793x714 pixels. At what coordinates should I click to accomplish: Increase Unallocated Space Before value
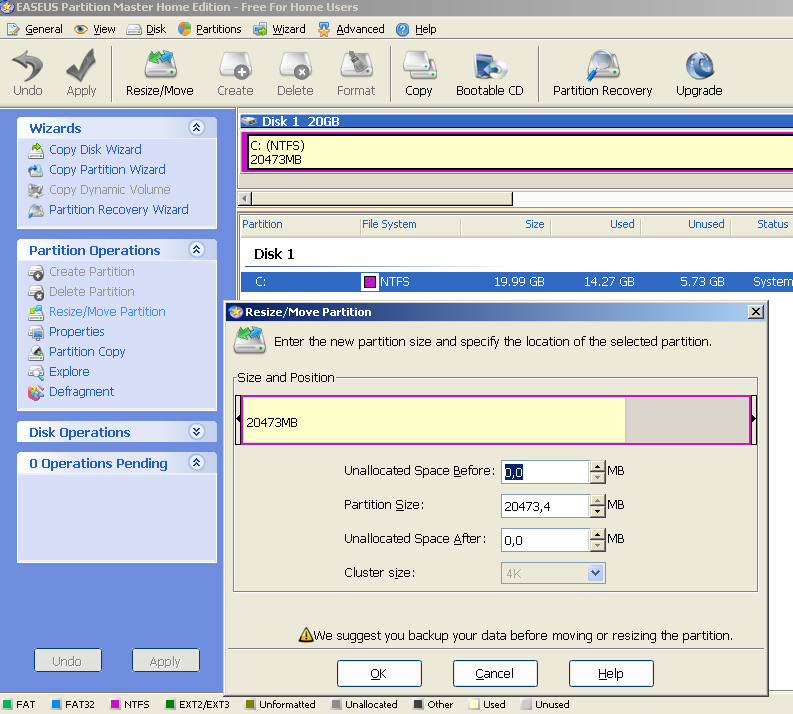tap(598, 466)
